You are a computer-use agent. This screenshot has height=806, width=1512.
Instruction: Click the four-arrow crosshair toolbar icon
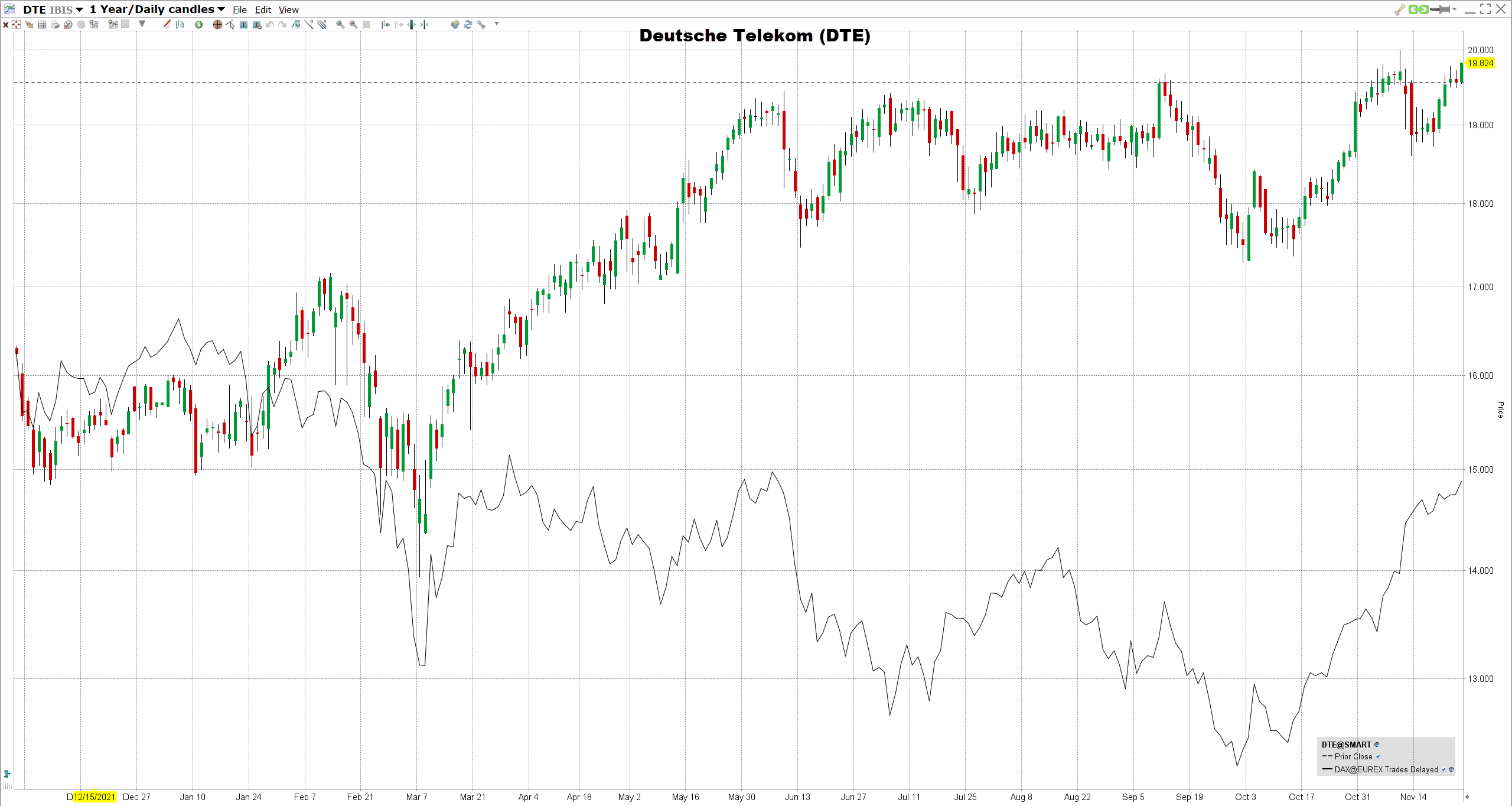coord(16,24)
